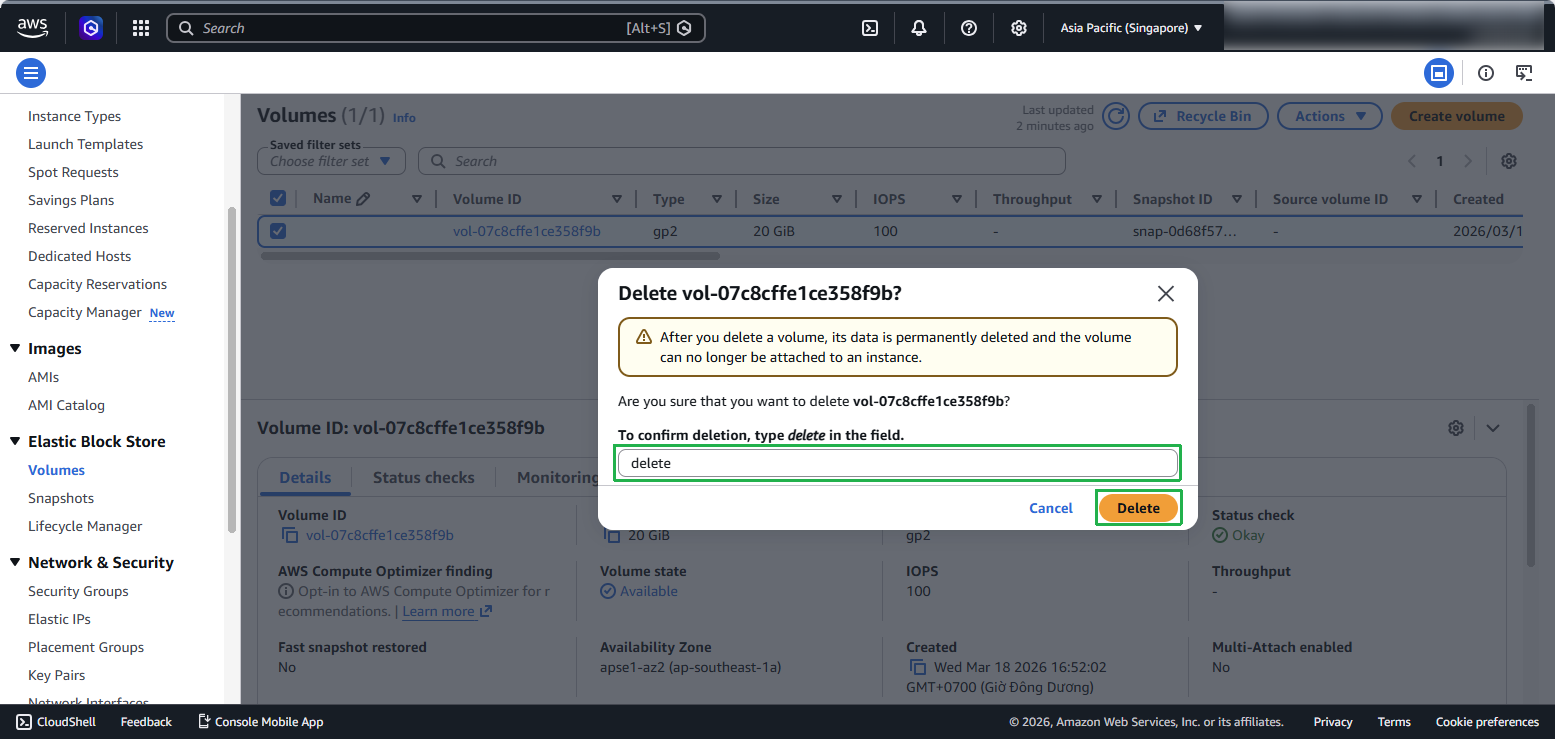Go to previous page of volumes
Viewport: 1555px width, 739px height.
click(x=1412, y=161)
